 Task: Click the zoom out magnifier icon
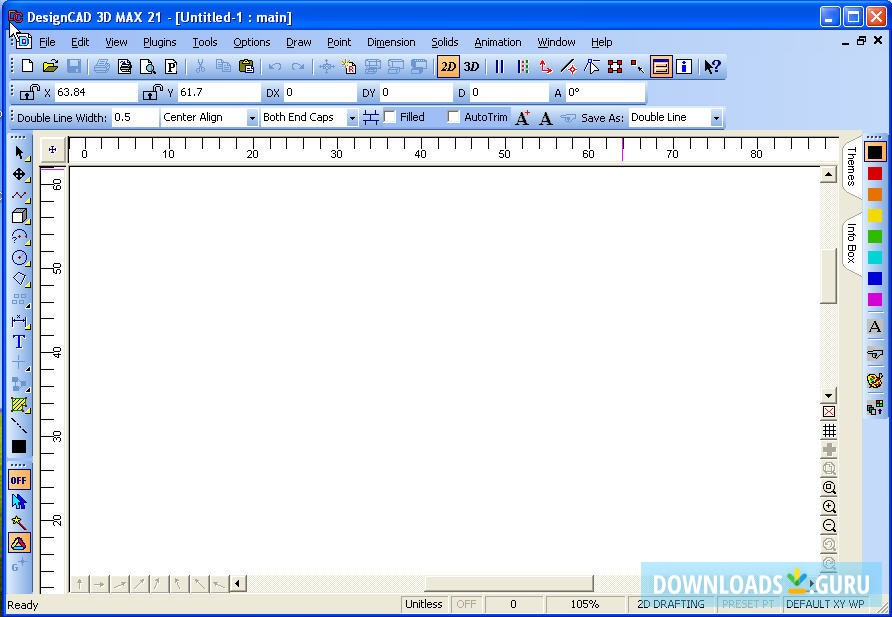[x=829, y=525]
